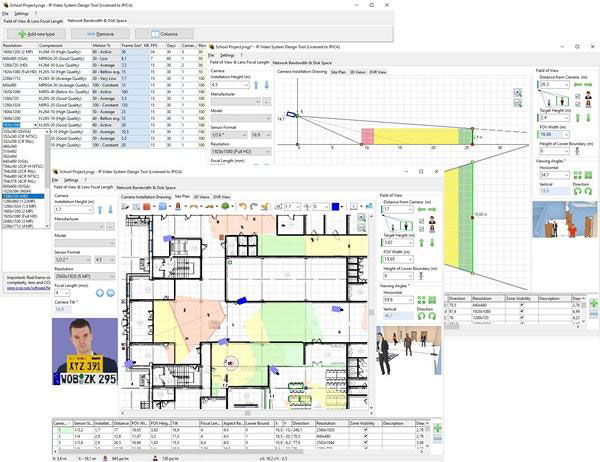Click the green tree icon in Site Plan toolbar

pos(226,206)
